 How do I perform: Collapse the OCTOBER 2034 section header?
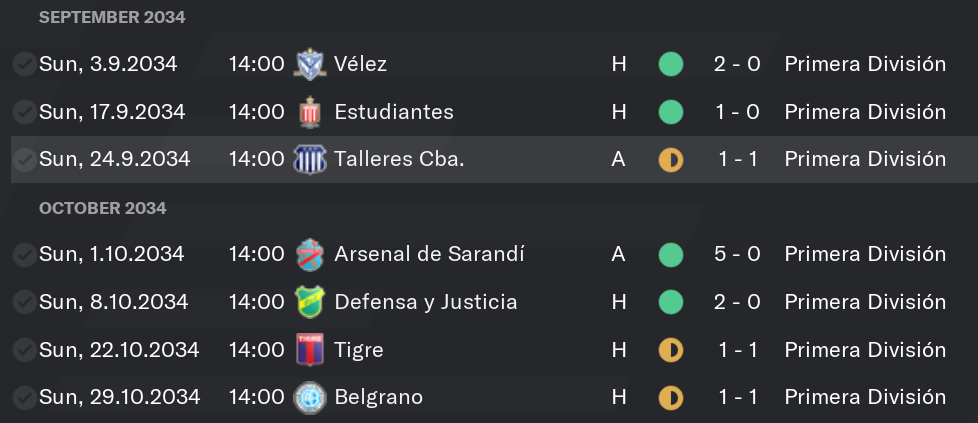click(x=103, y=208)
